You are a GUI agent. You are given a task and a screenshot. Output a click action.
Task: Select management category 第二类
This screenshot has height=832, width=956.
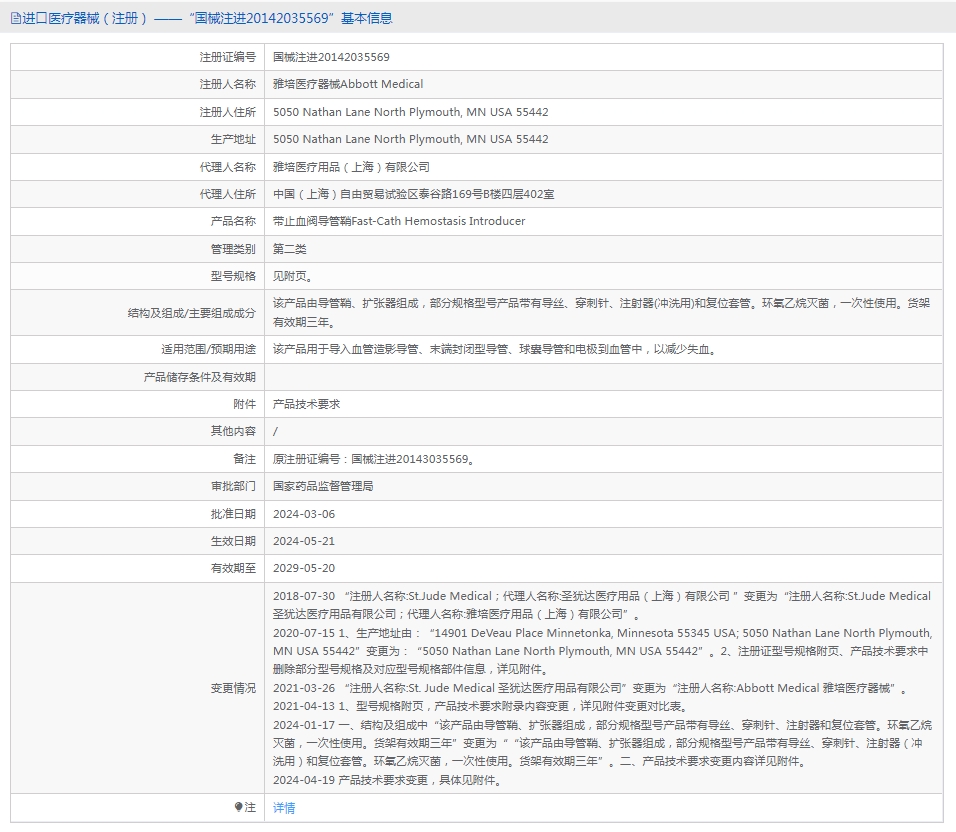290,249
